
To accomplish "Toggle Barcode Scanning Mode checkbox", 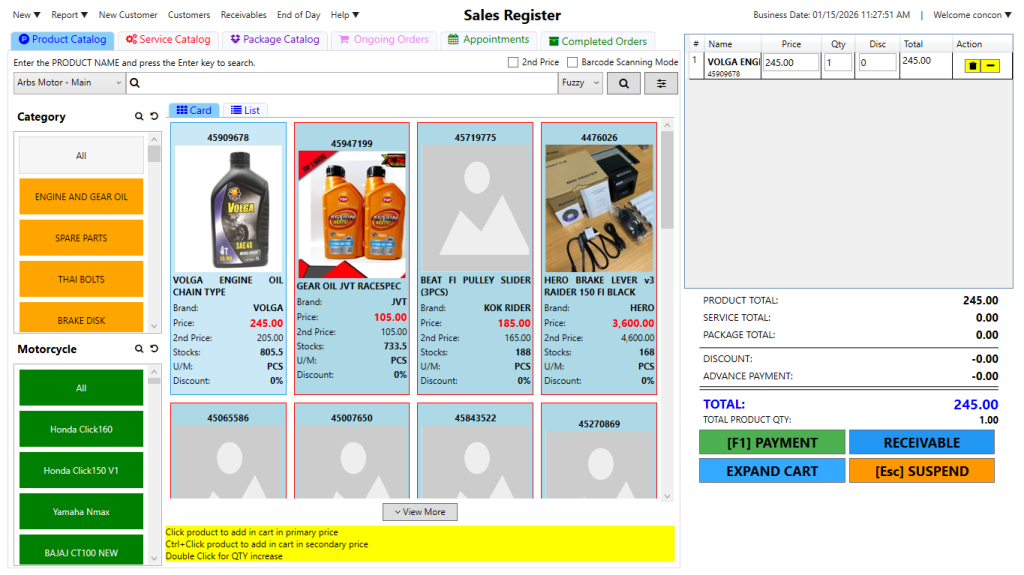I will pos(572,62).
